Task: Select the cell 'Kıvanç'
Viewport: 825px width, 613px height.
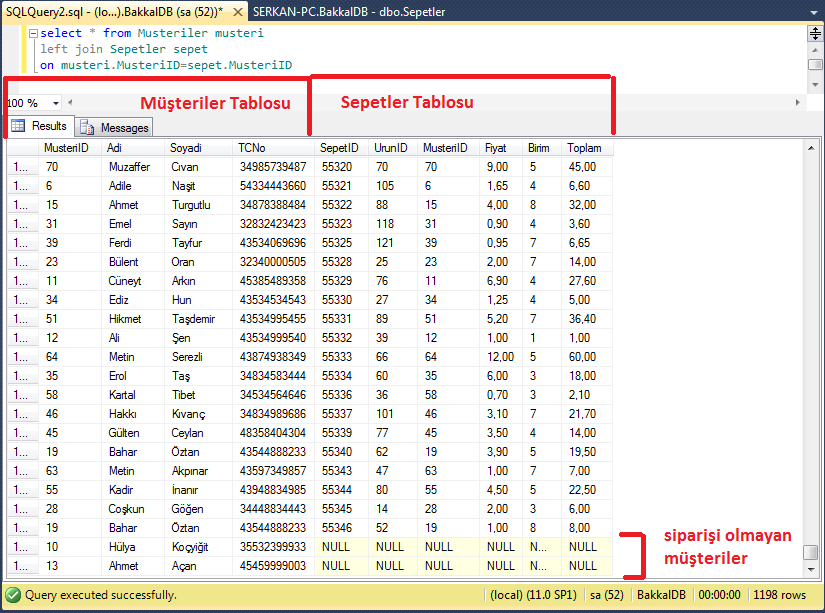Action: tap(198, 414)
